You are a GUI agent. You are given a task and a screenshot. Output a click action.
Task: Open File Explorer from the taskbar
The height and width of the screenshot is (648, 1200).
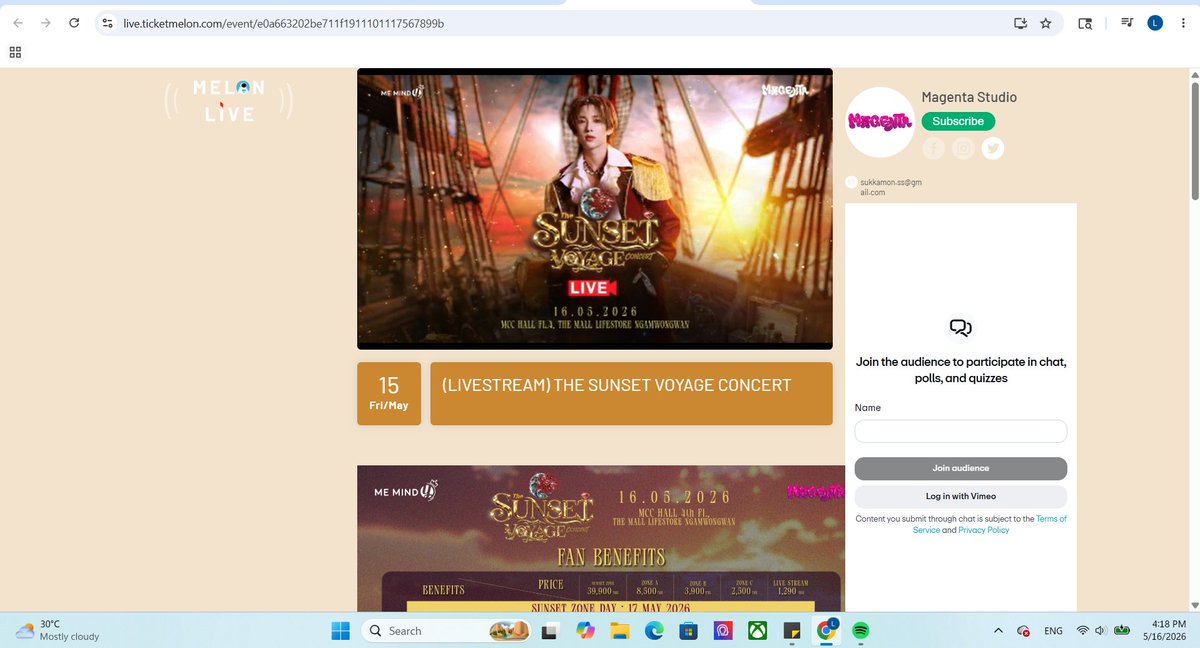(619, 631)
